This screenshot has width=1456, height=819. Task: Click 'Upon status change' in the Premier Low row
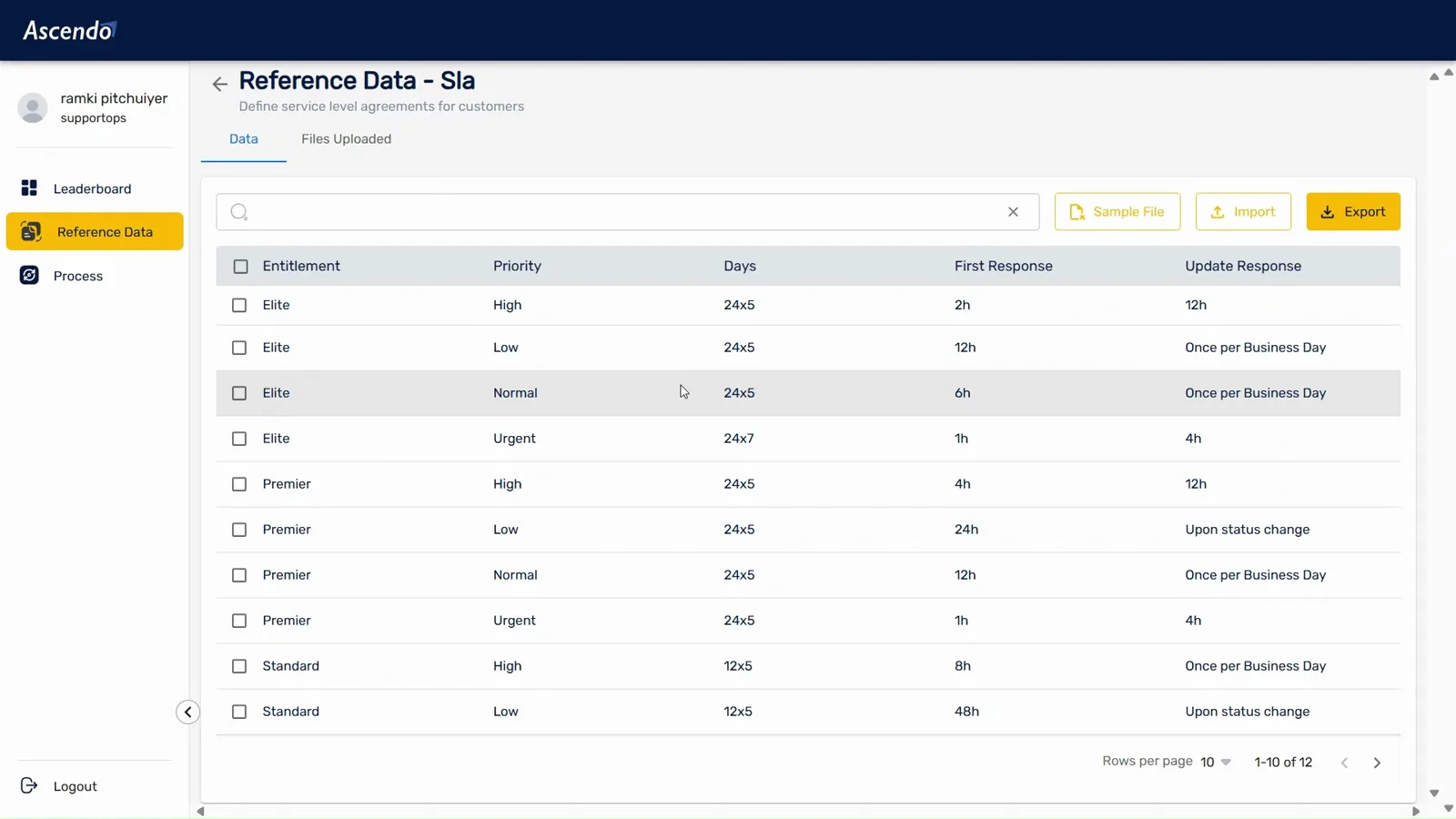[1247, 530]
